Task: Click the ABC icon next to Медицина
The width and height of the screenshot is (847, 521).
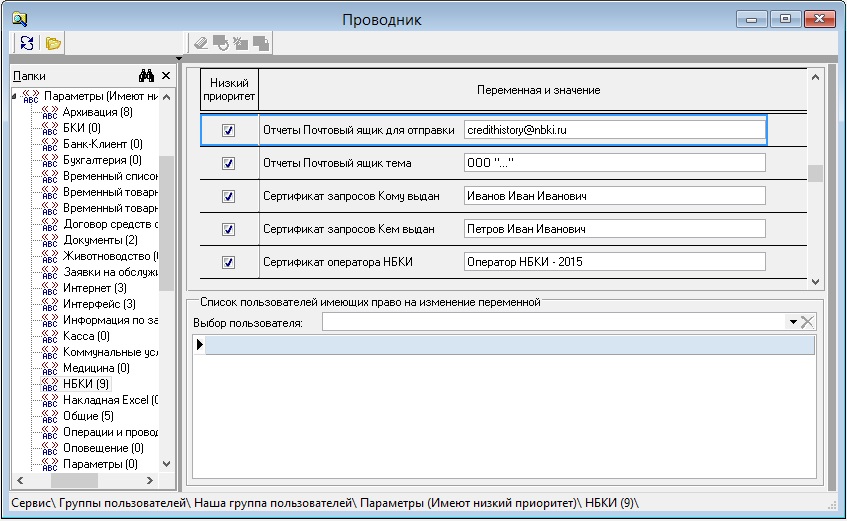Action: (x=50, y=369)
